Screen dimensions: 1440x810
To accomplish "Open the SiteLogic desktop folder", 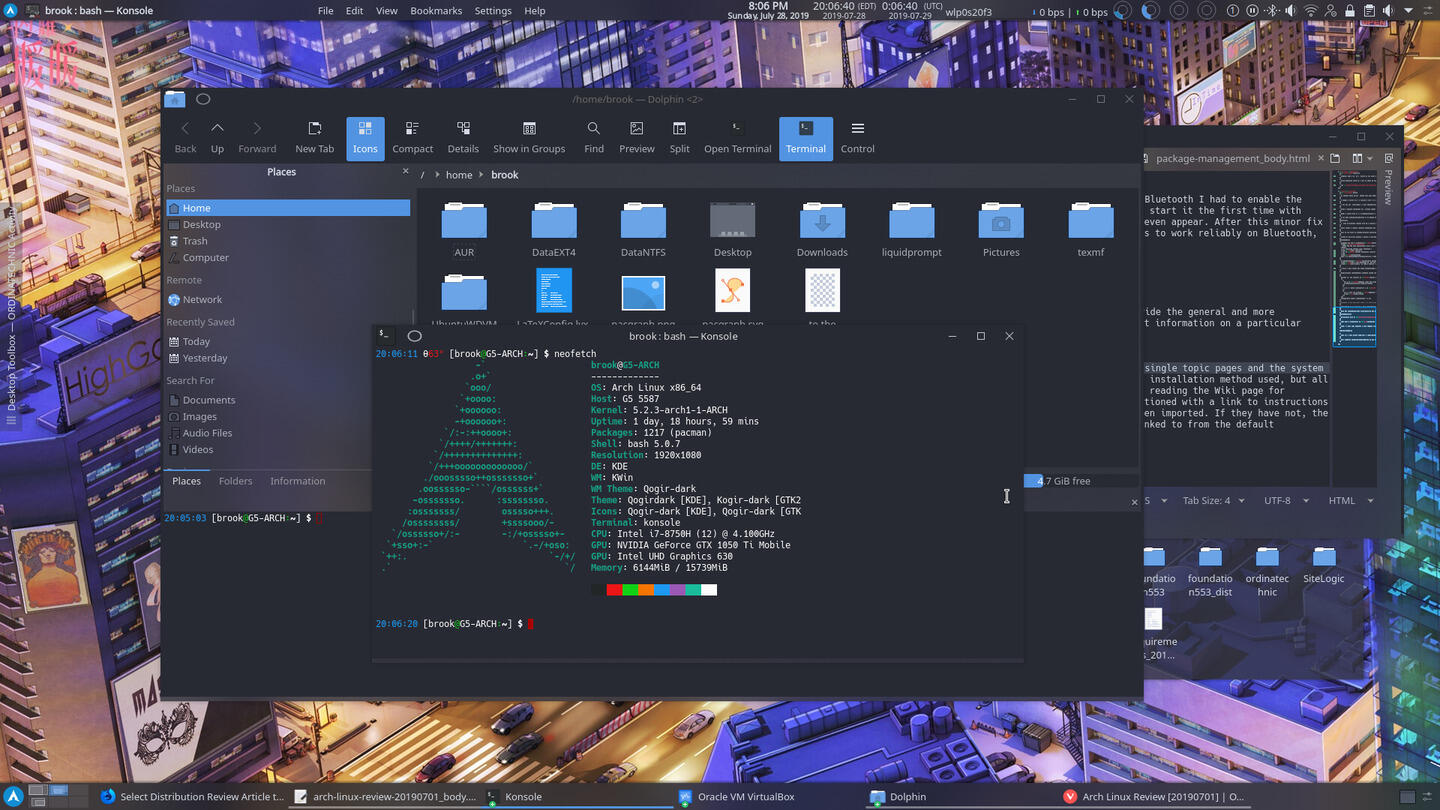I will click(1324, 564).
